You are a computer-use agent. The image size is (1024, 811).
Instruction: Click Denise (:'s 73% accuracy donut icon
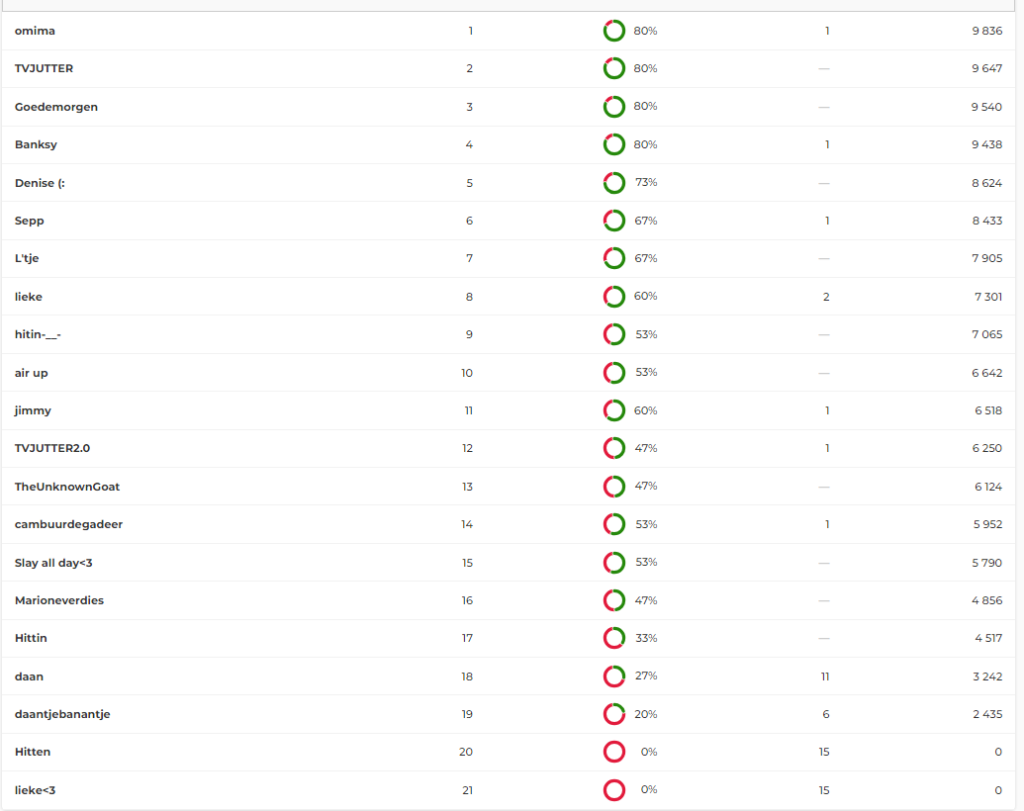614,183
